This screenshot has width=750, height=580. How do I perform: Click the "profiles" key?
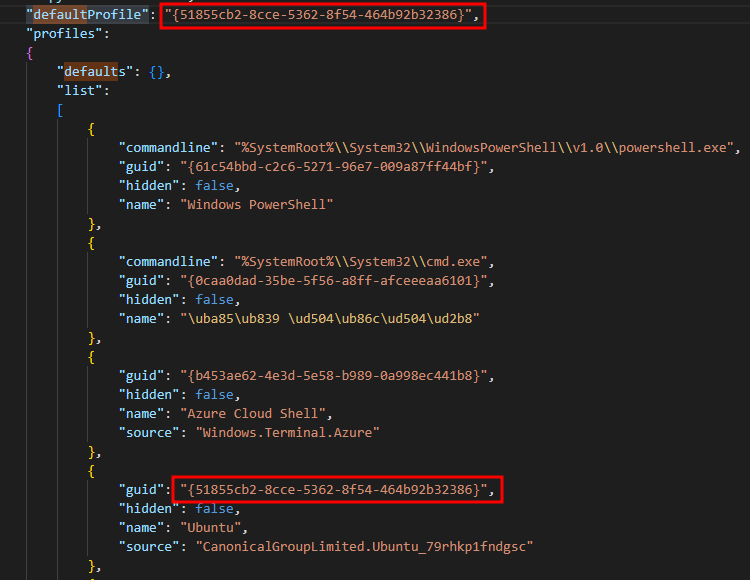(64, 33)
